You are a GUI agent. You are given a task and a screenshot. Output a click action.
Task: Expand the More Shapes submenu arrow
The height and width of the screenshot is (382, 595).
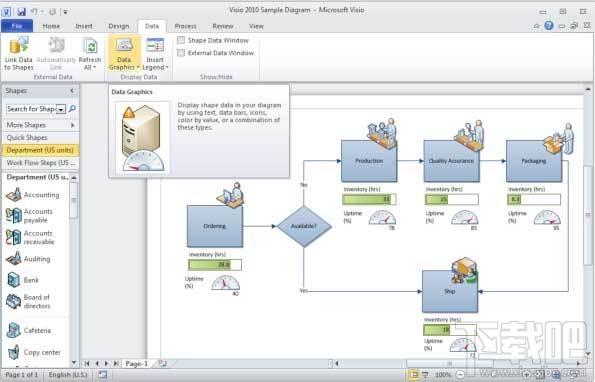point(72,125)
